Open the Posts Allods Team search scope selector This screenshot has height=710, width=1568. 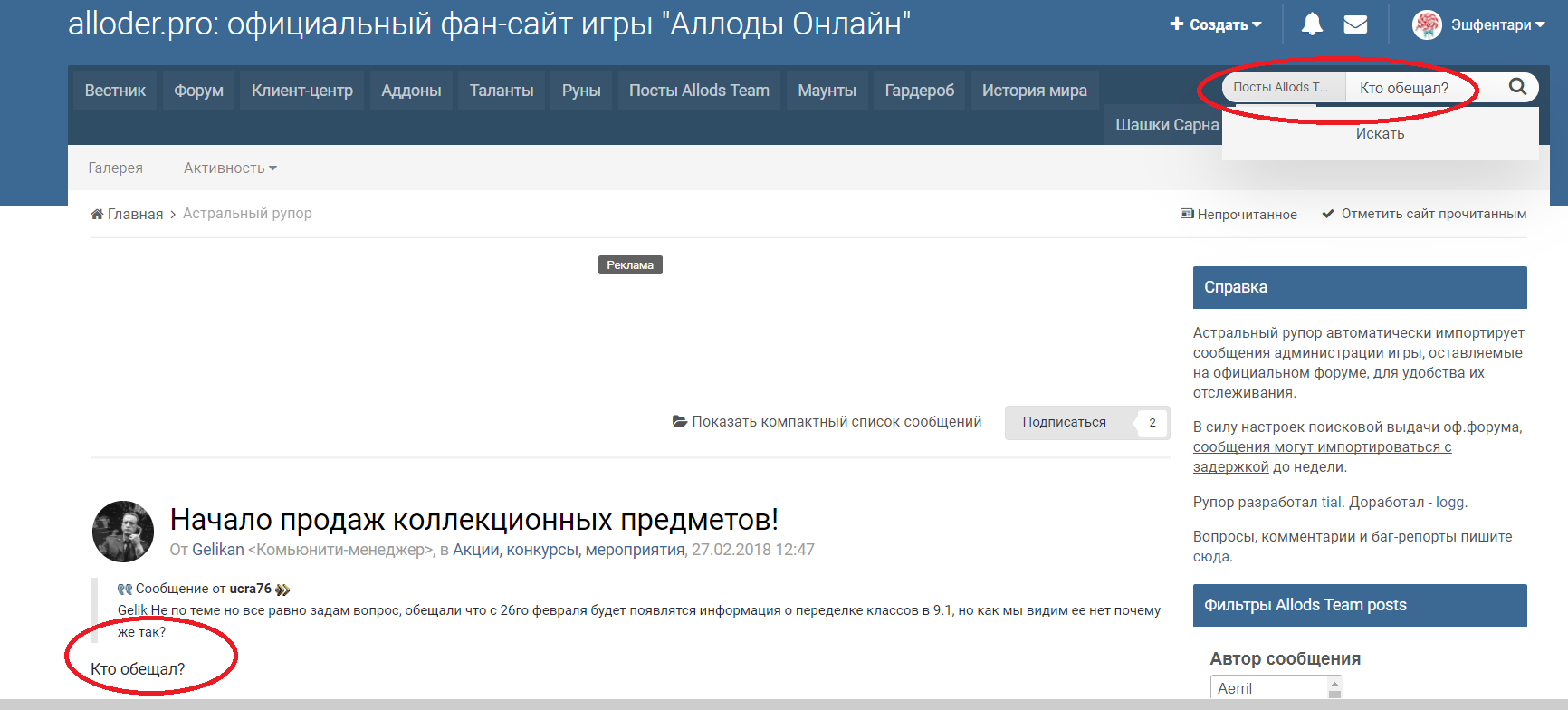(1284, 87)
